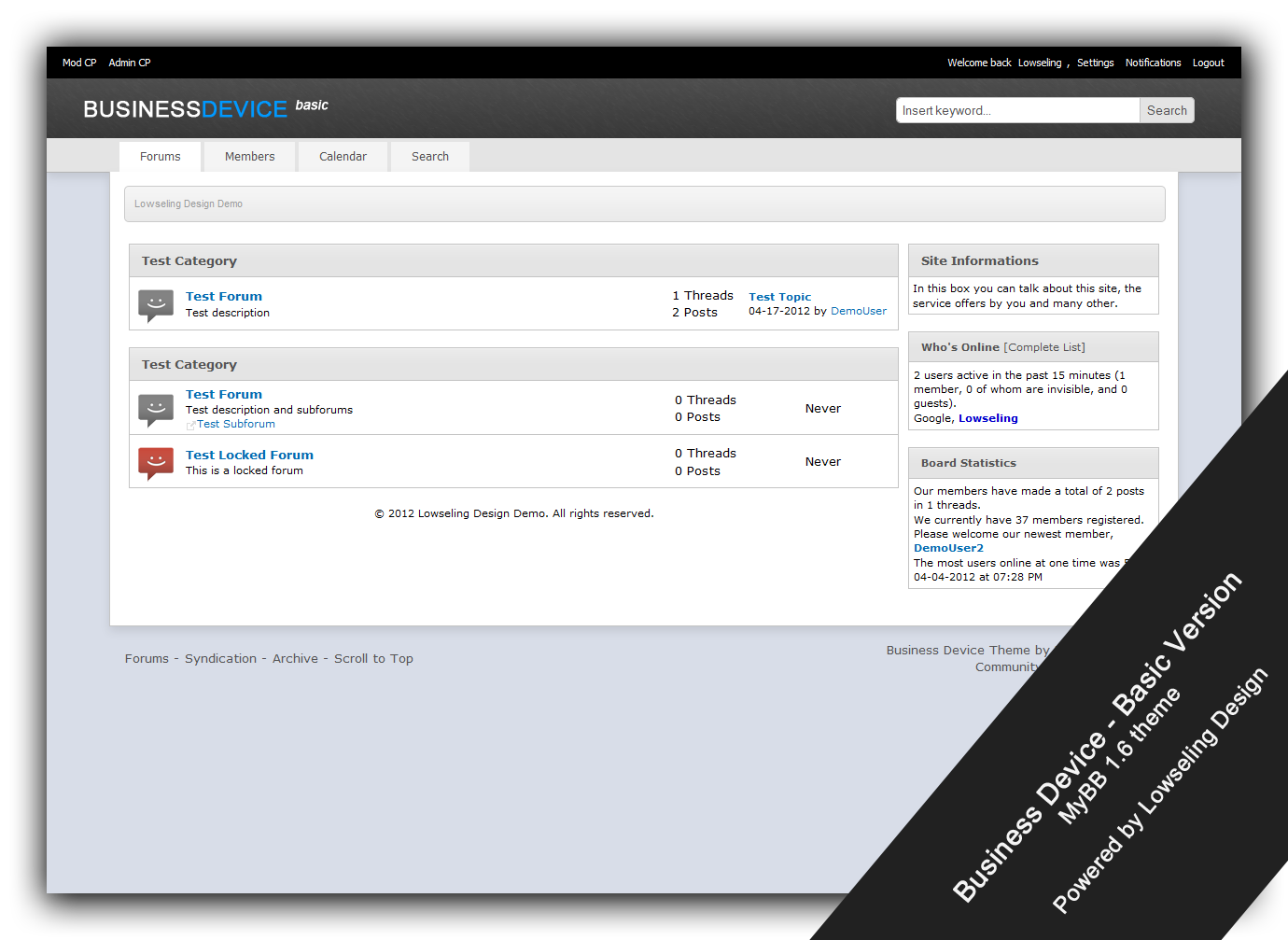Click the forum icon beside Test Subforum row
Image resolution: width=1288 pixels, height=940 pixels.
pos(156,409)
